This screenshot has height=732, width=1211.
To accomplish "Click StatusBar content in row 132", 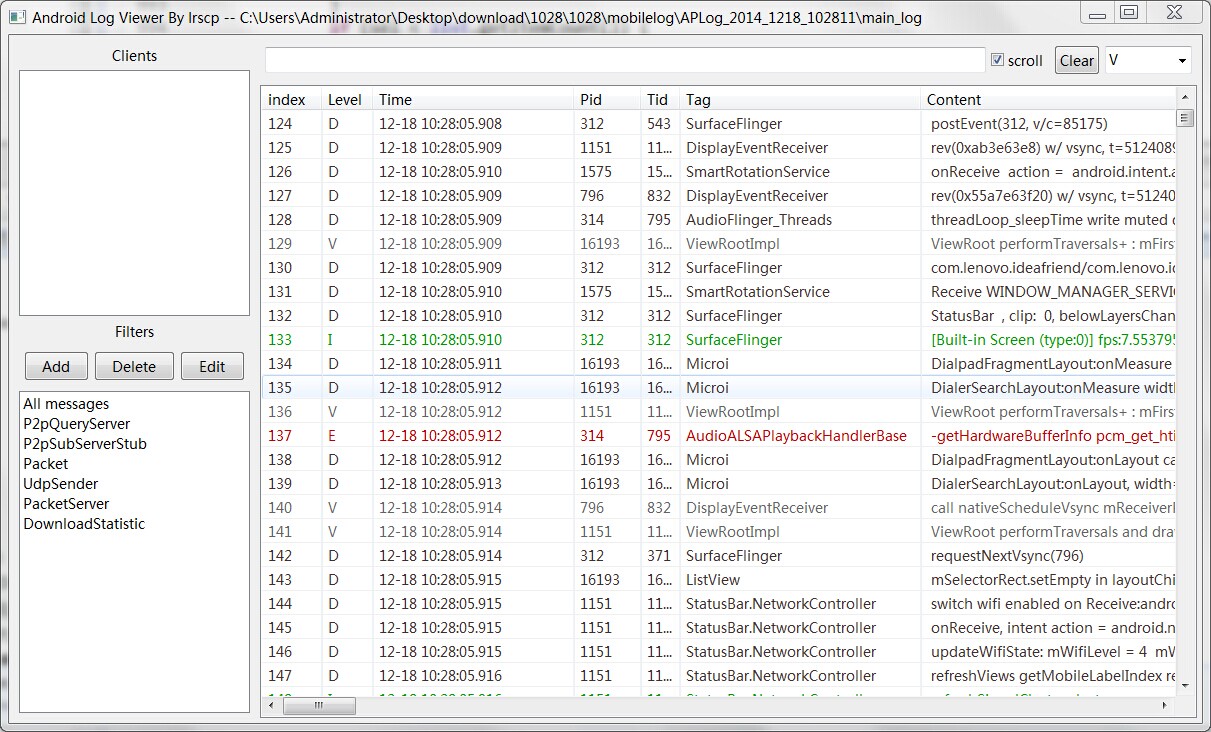I will [1053, 316].
